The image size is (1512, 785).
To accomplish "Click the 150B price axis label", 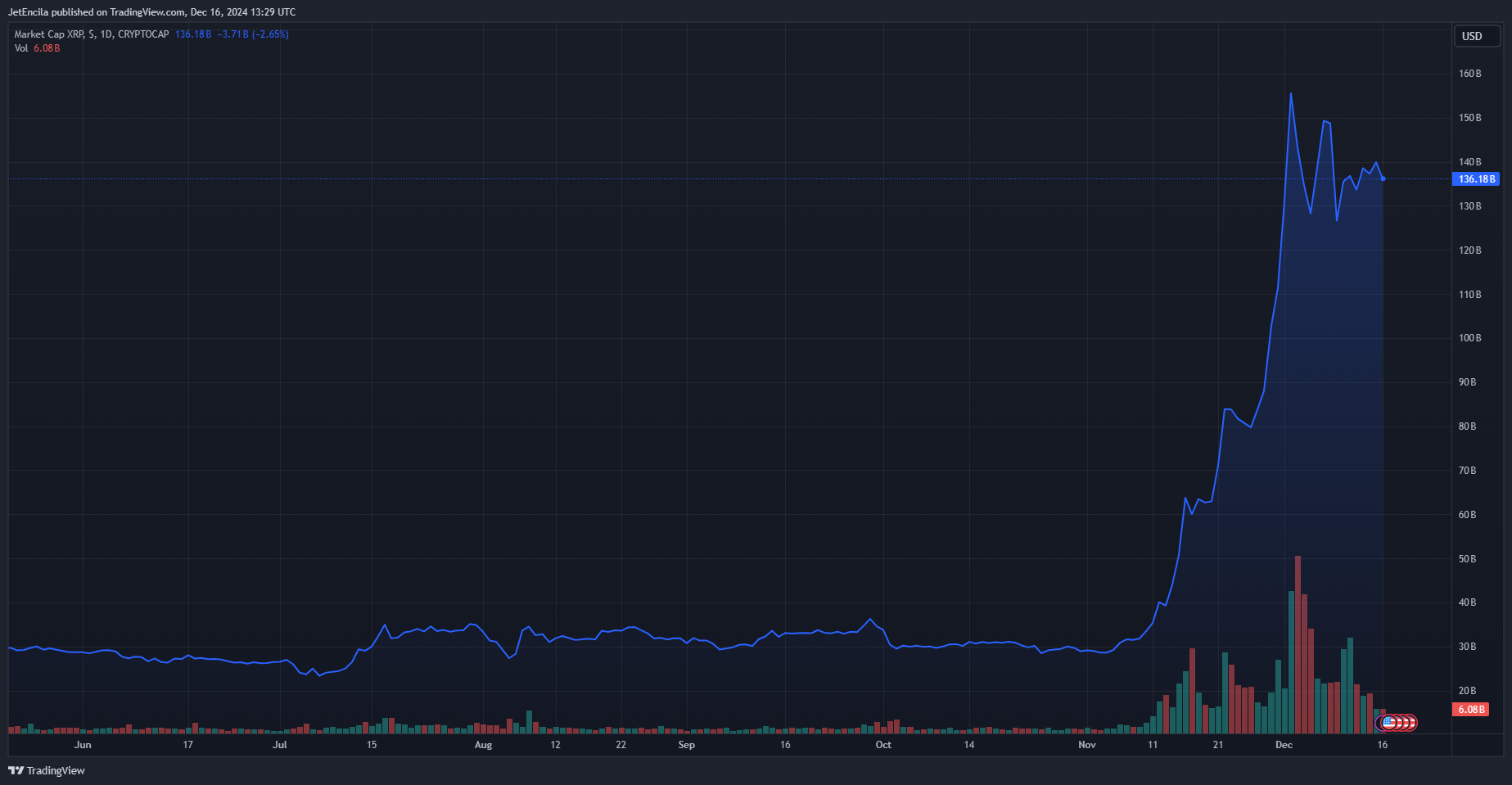I will (x=1470, y=118).
